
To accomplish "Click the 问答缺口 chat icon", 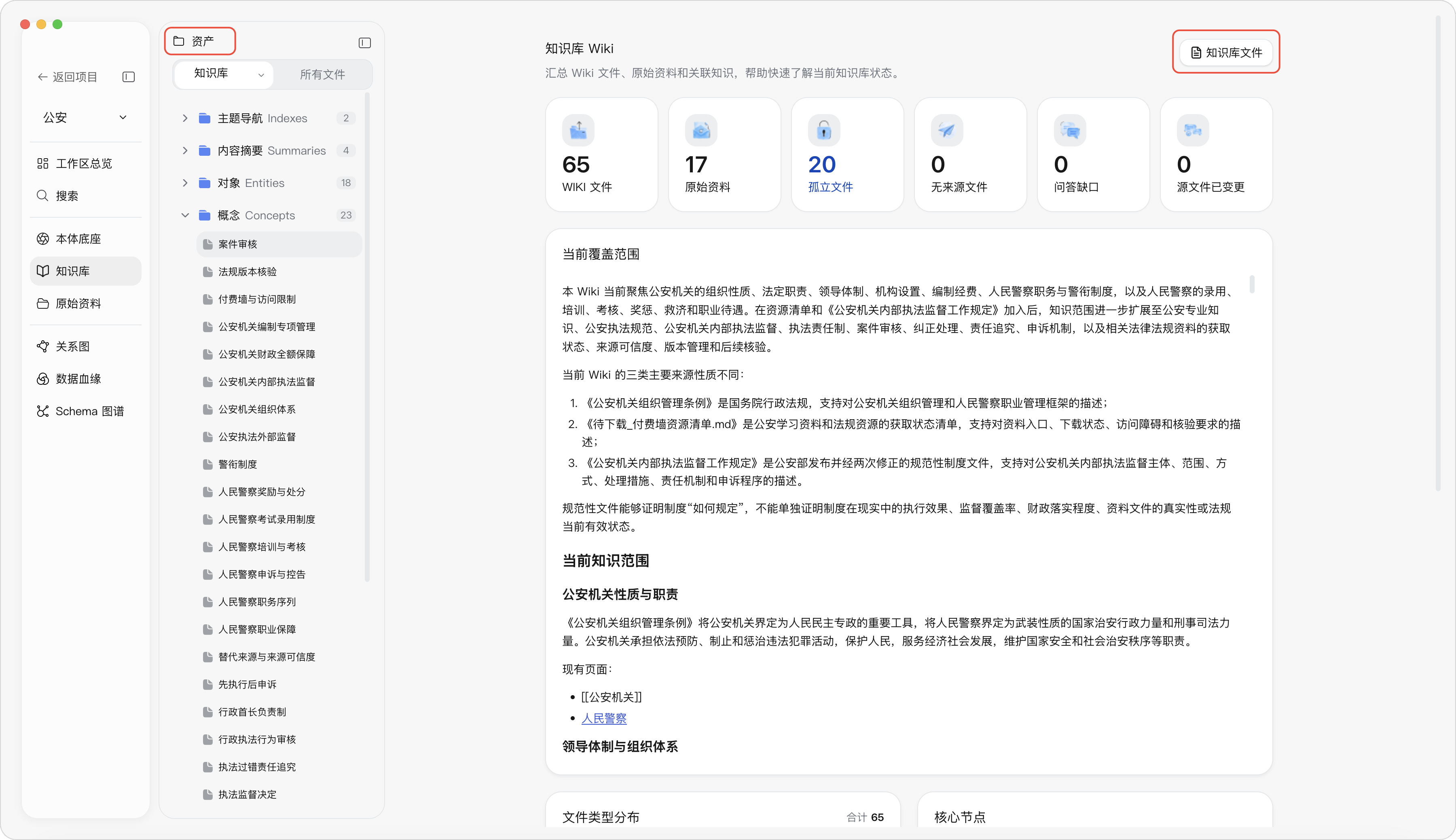I will pyautogui.click(x=1070, y=130).
